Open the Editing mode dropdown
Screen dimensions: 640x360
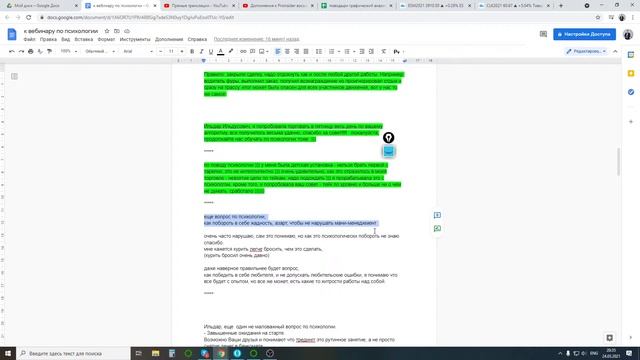point(586,51)
